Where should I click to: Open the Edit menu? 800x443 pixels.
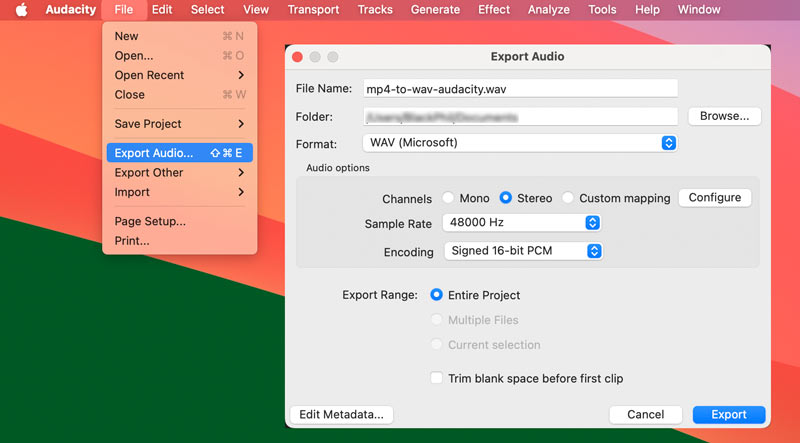pos(162,10)
